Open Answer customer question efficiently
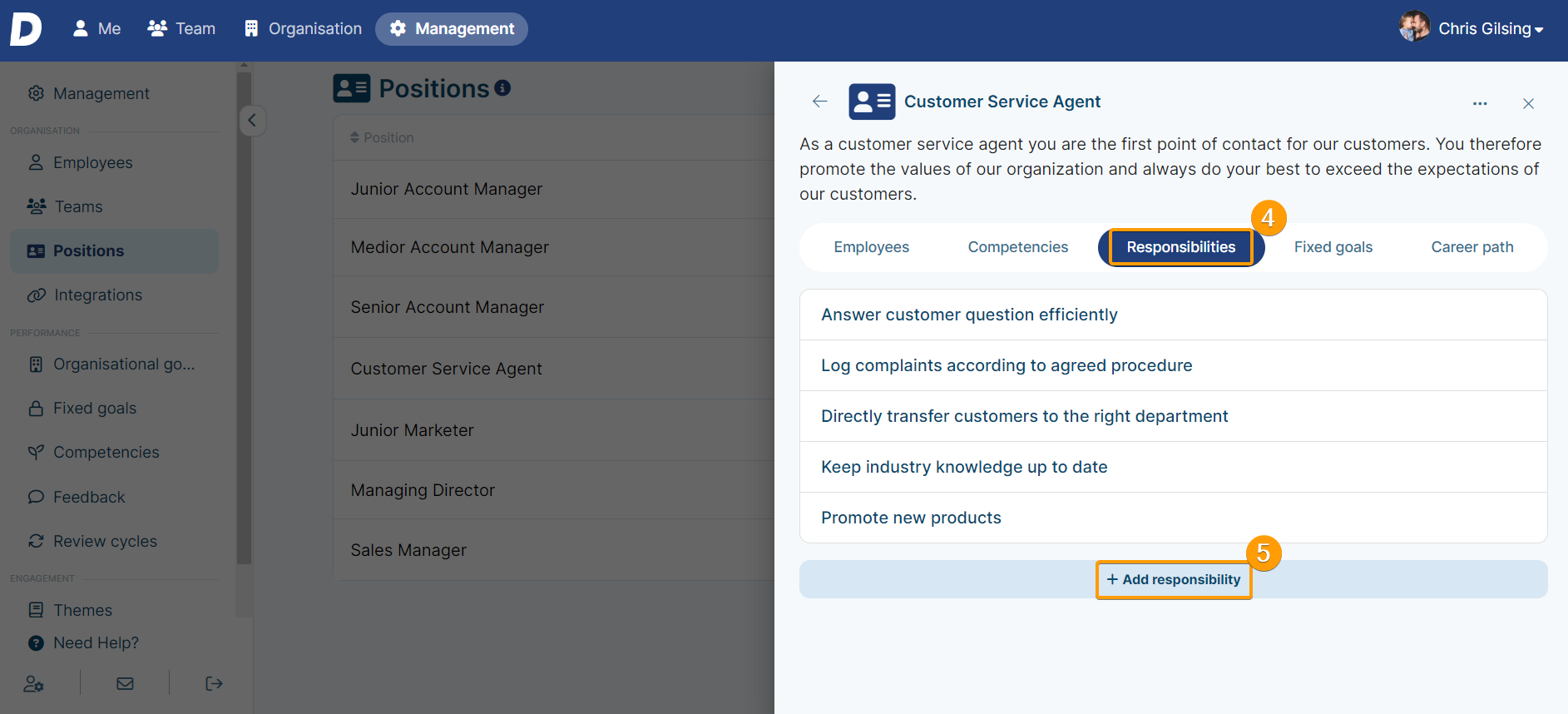The height and width of the screenshot is (714, 1568). click(x=1173, y=315)
